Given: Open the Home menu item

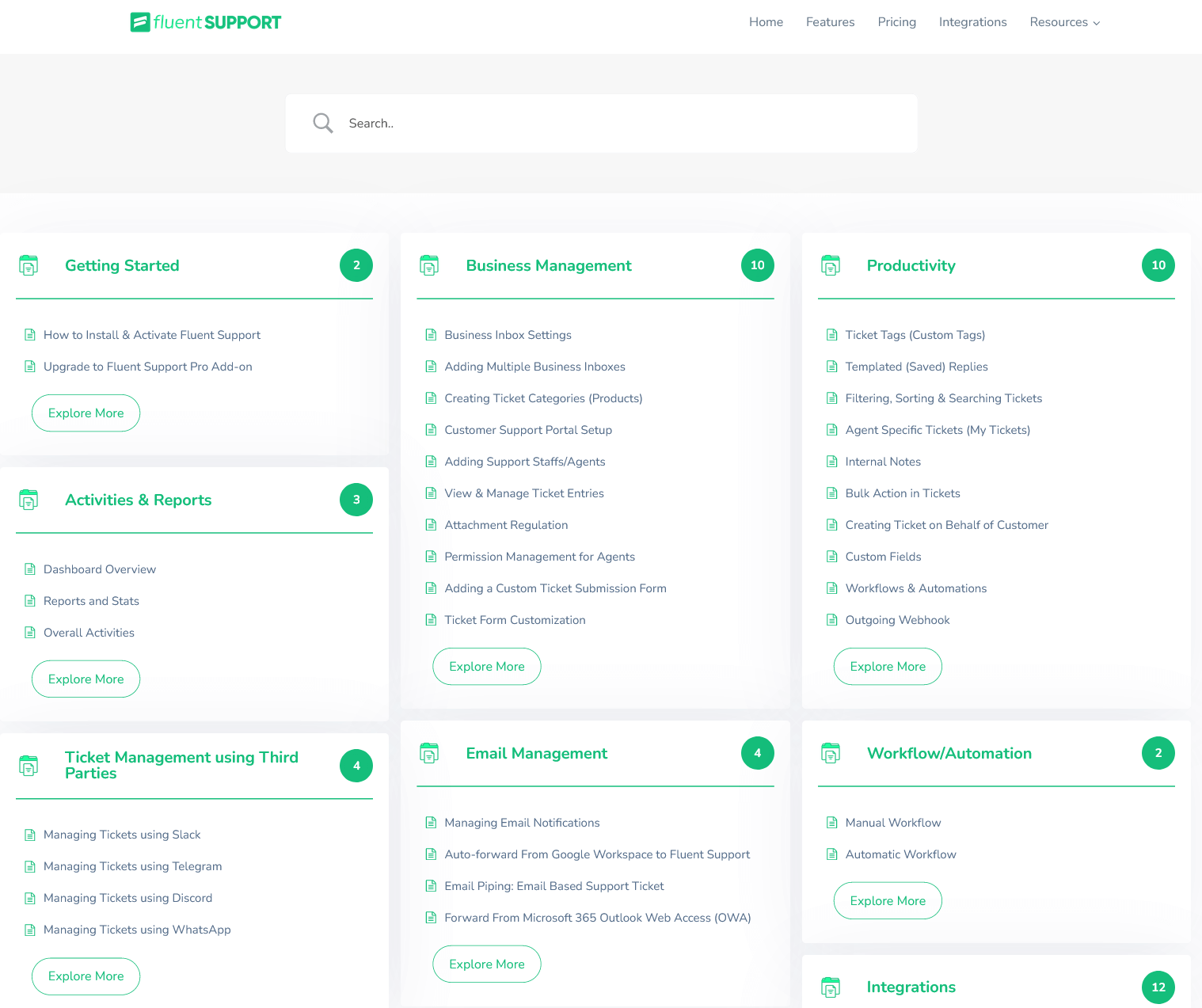Looking at the screenshot, I should point(766,22).
